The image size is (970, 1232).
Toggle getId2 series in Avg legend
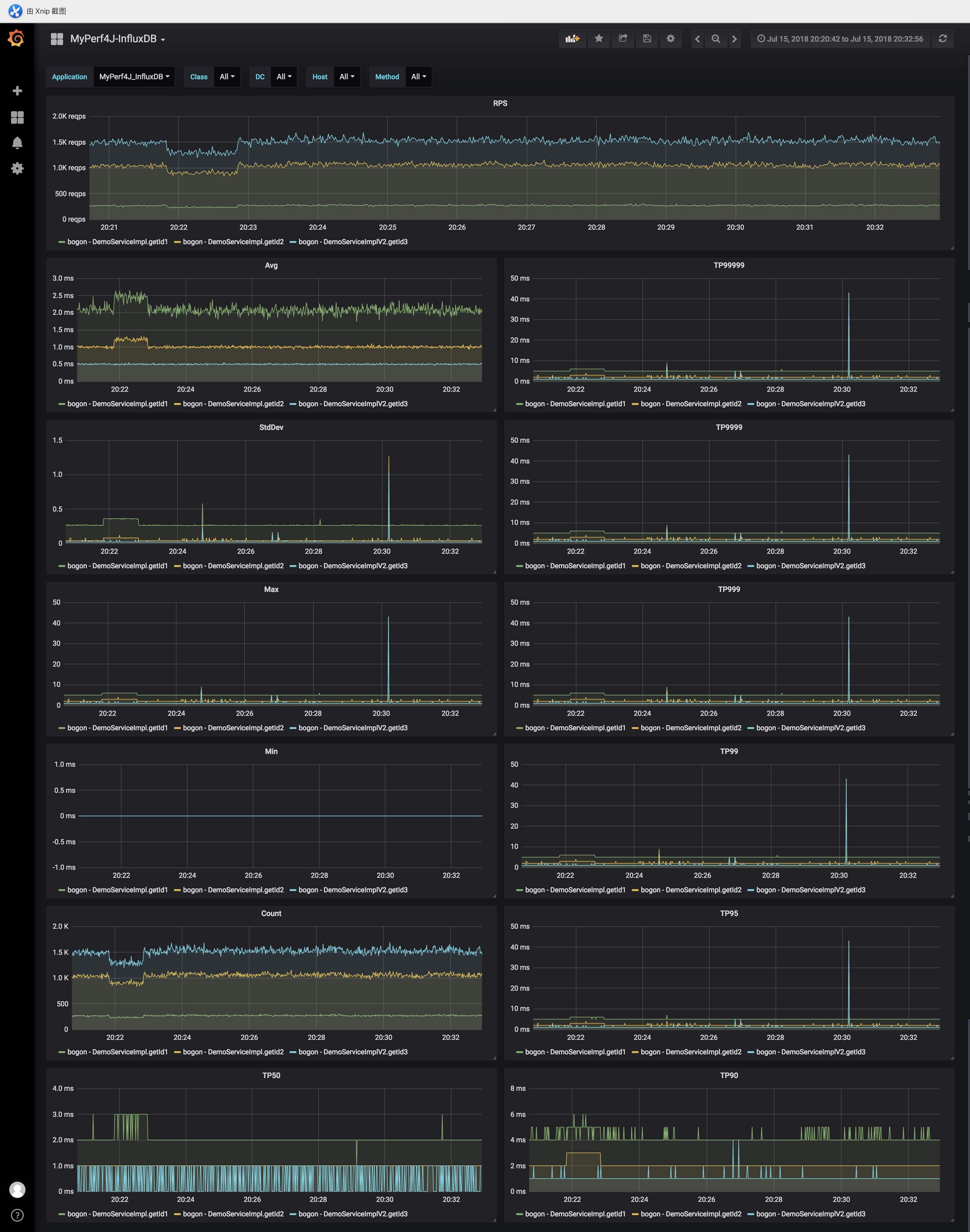[233, 404]
